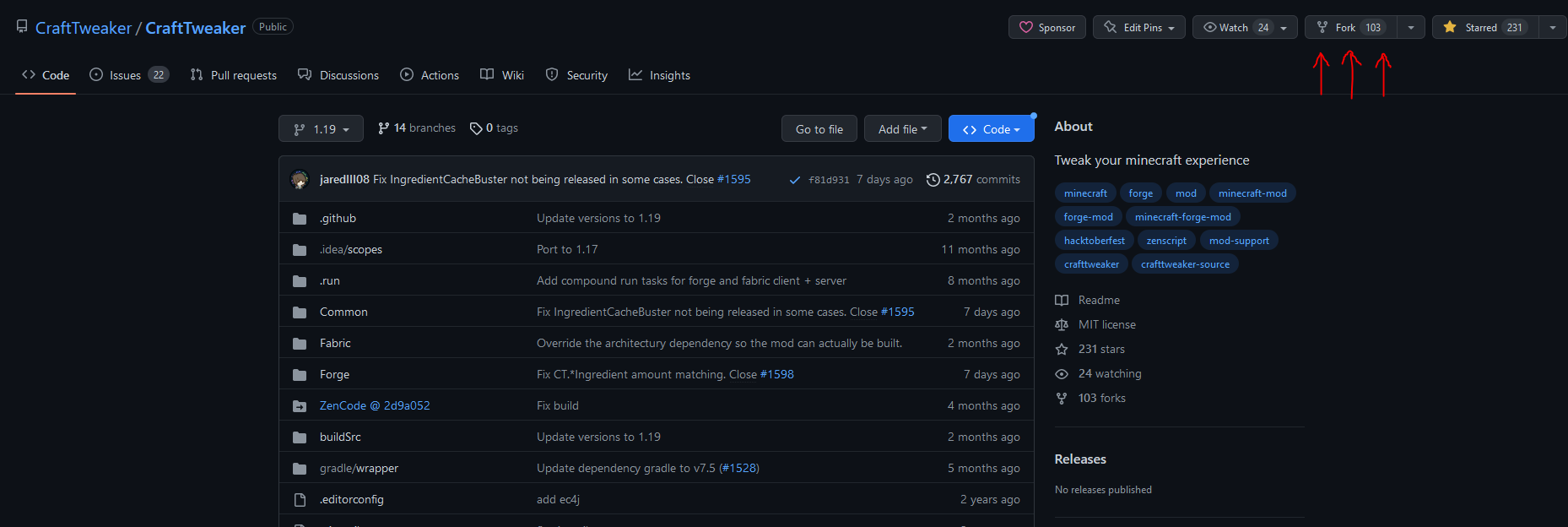1568x527 pixels.
Task: Open the Watch notifications dropdown
Action: tap(1245, 27)
